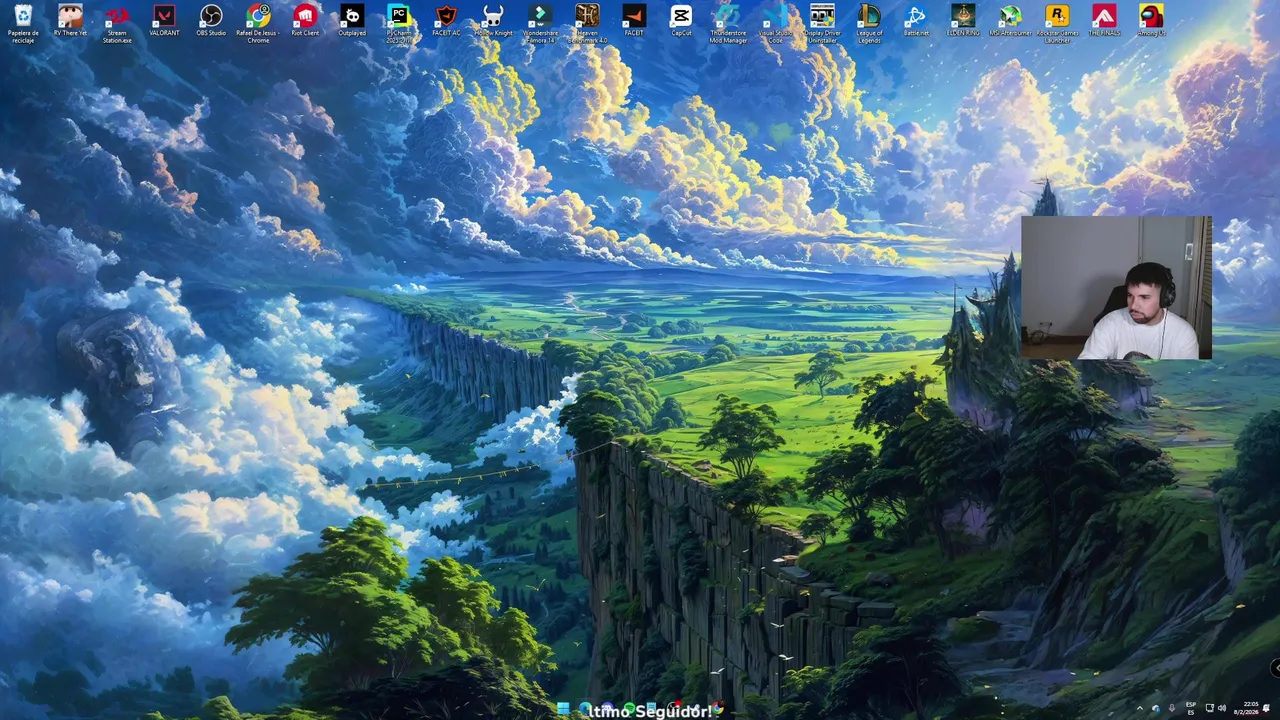This screenshot has height=720, width=1280.
Task: Select the Riot Client desktop icon
Action: [x=305, y=21]
